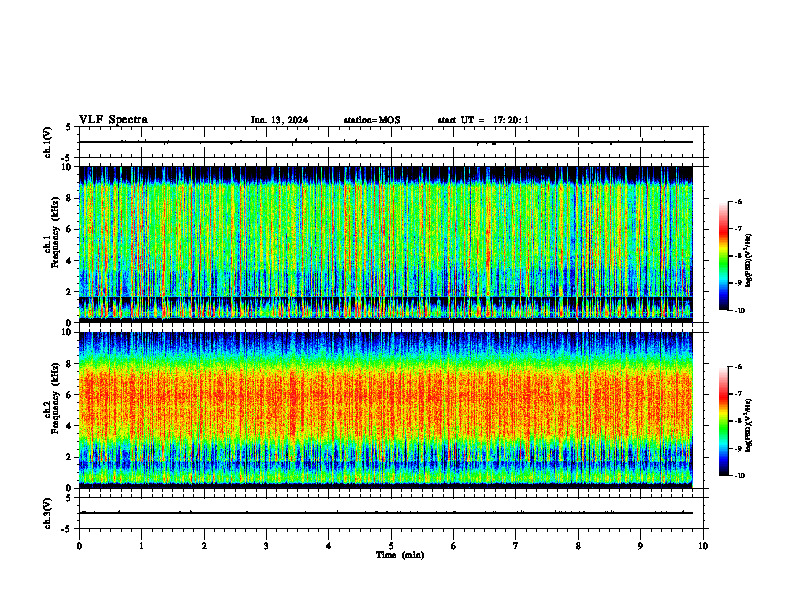Click time axis tick label "1"
The image size is (792, 612).
[141, 546]
